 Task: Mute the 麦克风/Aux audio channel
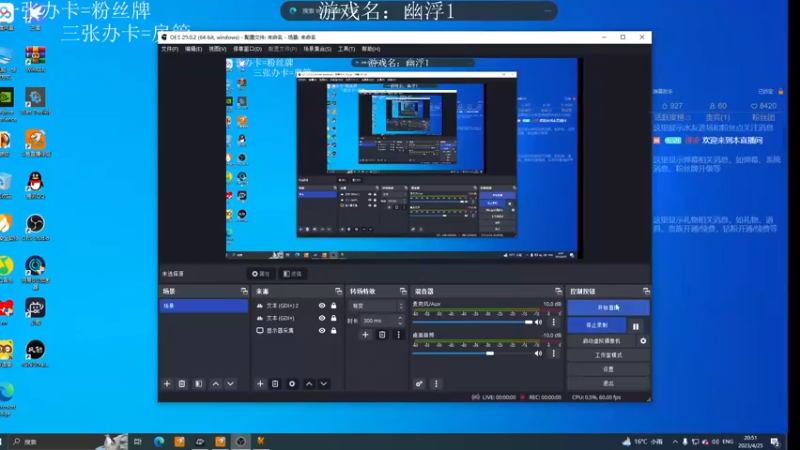538,322
